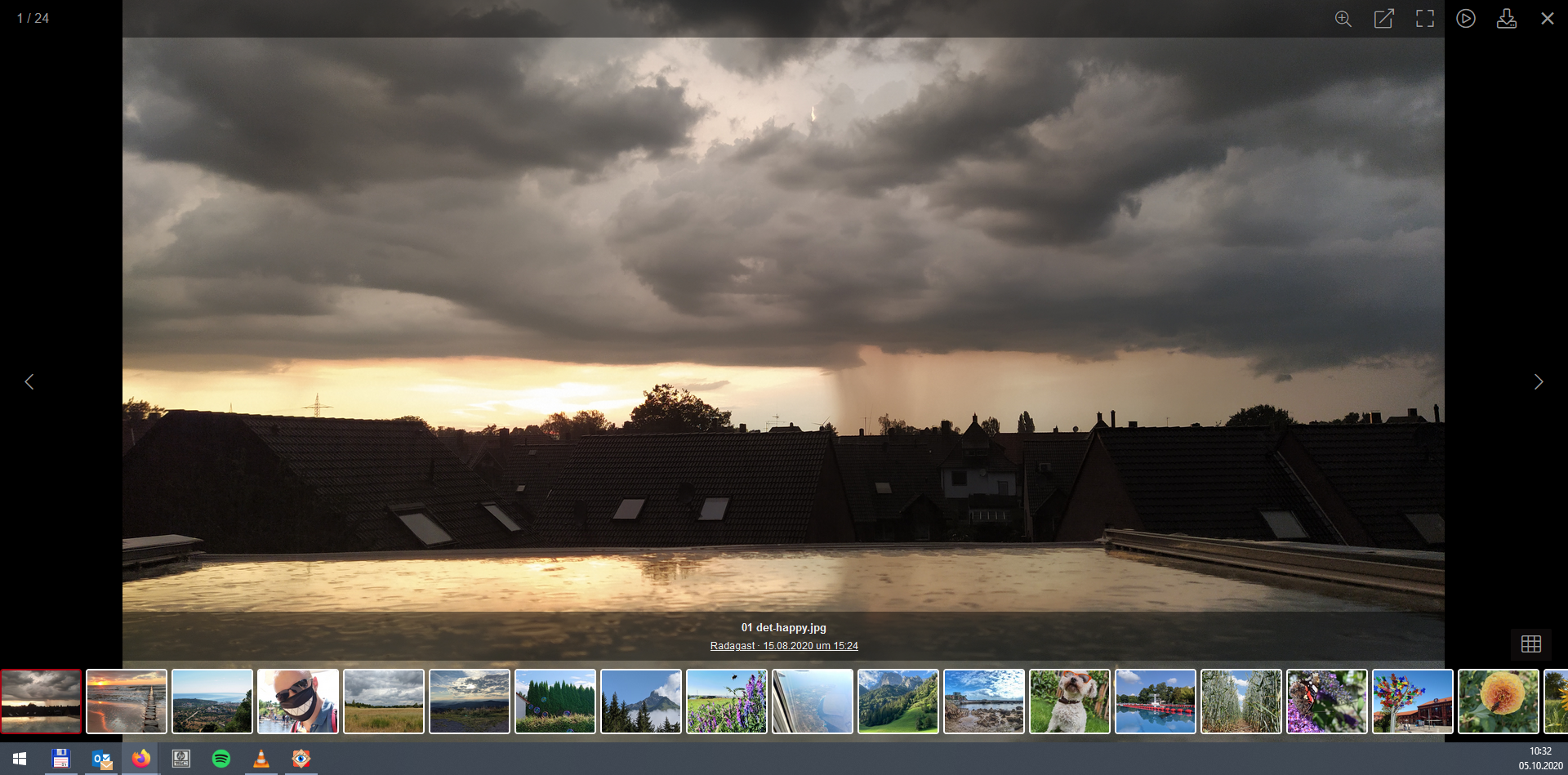Open the taskbar clock and date

coord(1540,759)
